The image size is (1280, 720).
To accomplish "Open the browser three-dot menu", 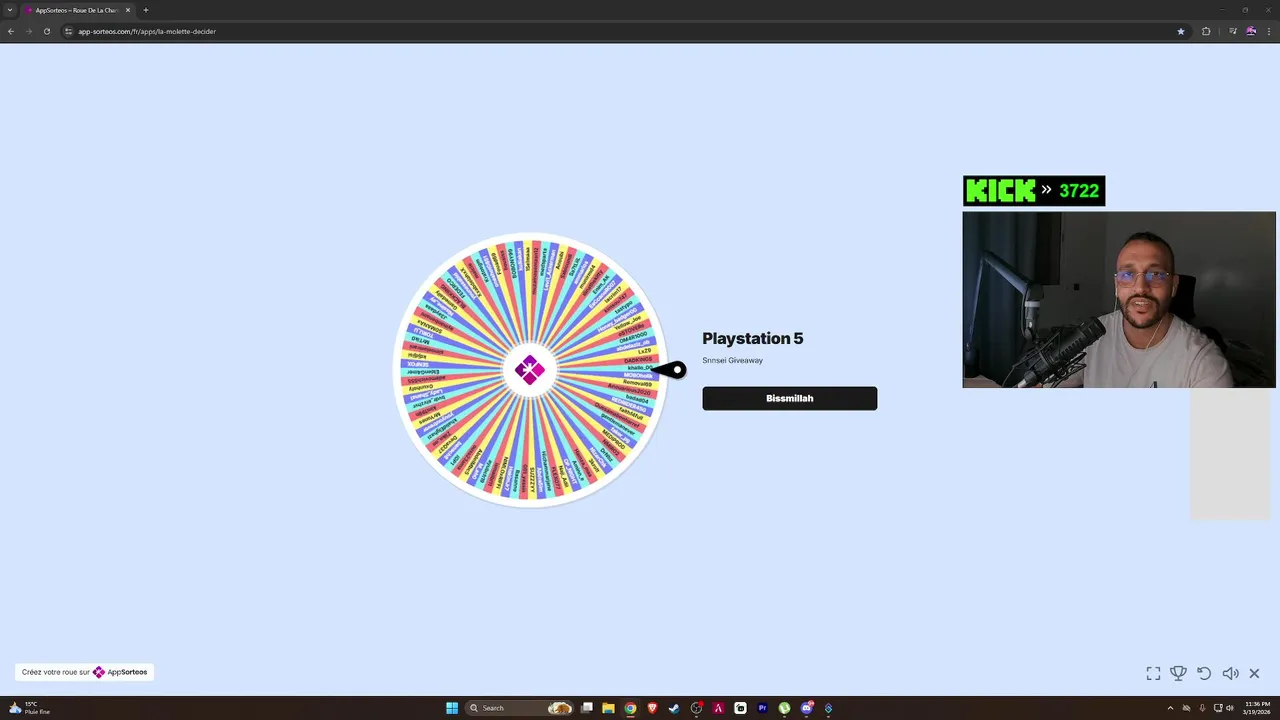I will pos(1269,31).
